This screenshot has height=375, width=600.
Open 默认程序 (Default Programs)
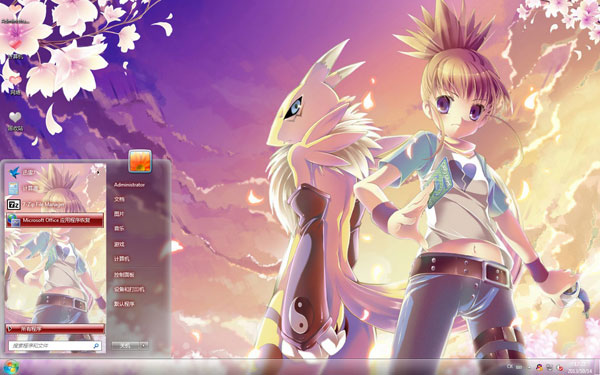pos(124,304)
